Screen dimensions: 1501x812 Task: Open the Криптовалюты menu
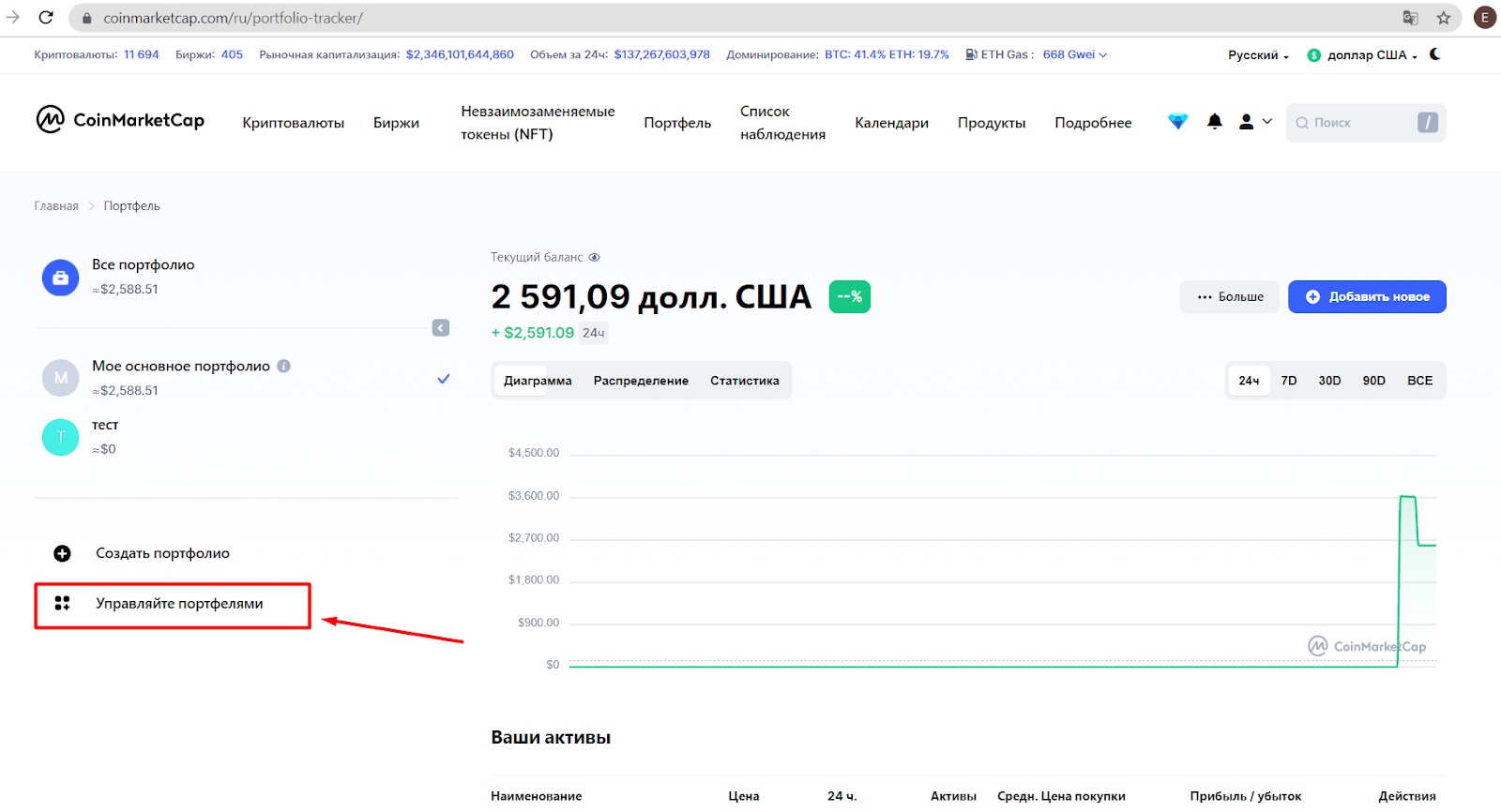pos(294,123)
